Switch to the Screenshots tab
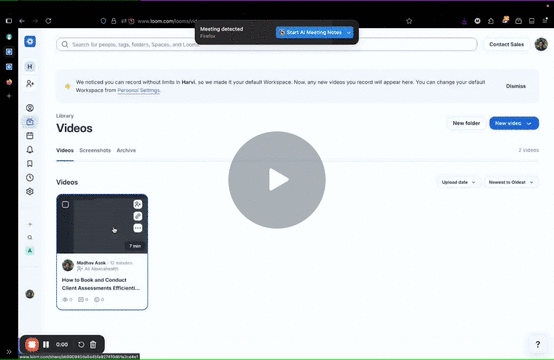 click(x=95, y=151)
